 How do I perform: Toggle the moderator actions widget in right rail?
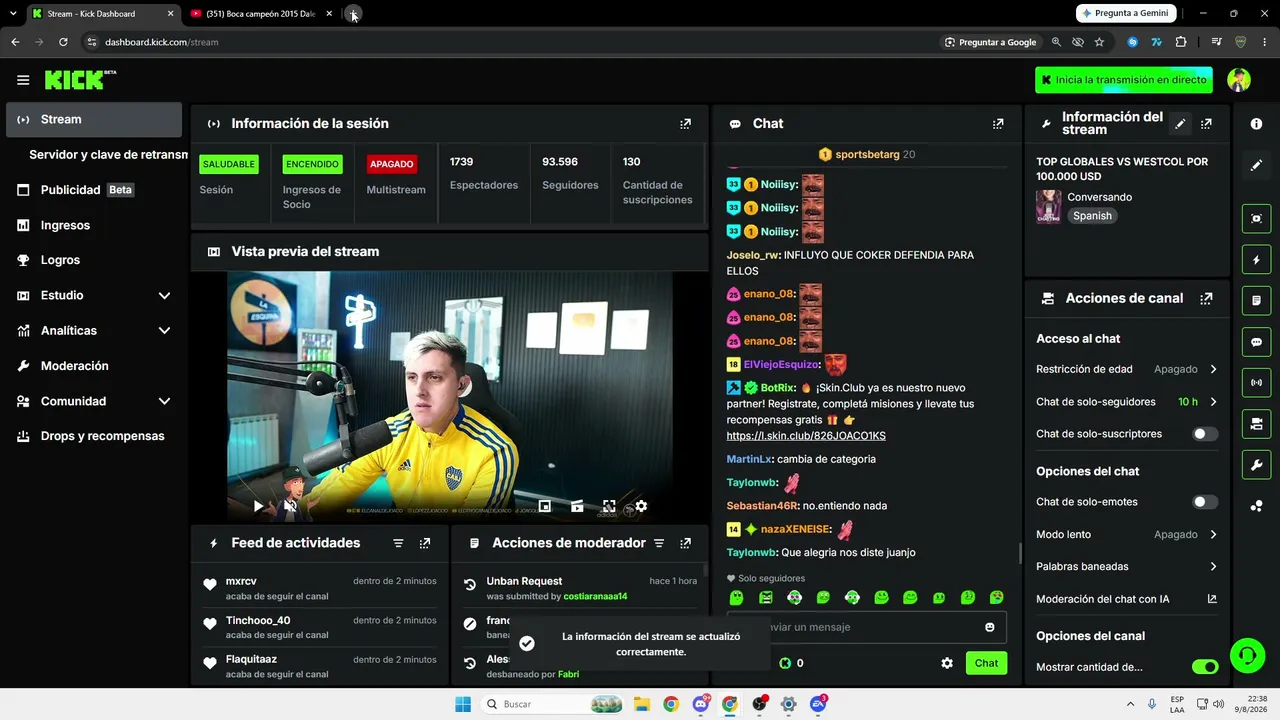coord(1256,300)
